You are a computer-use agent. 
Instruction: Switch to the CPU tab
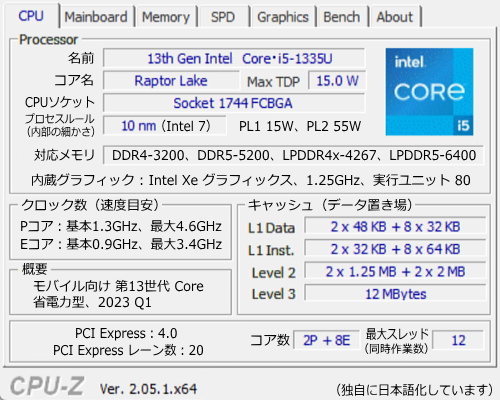(31, 16)
